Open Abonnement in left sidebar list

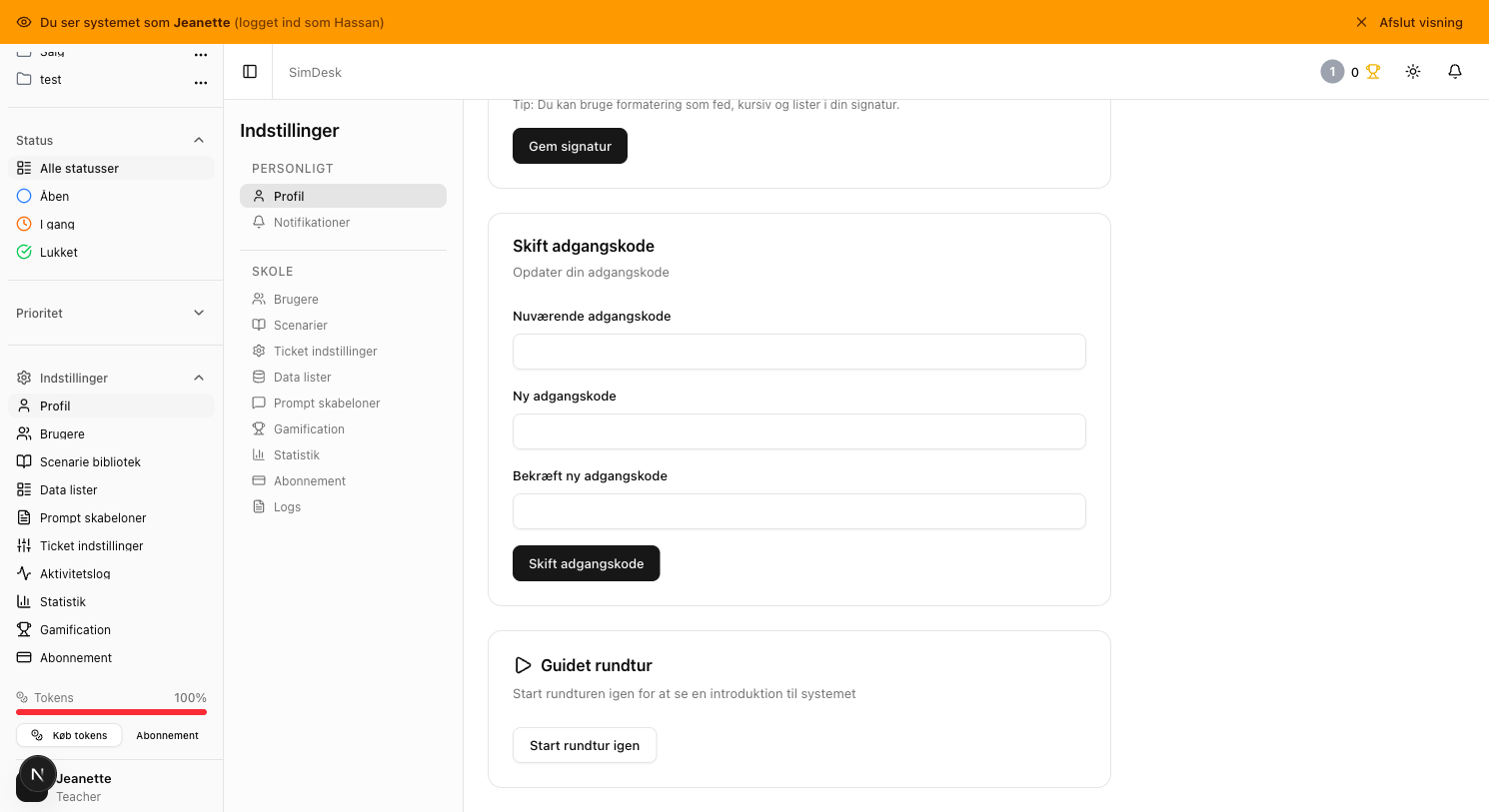111,658
